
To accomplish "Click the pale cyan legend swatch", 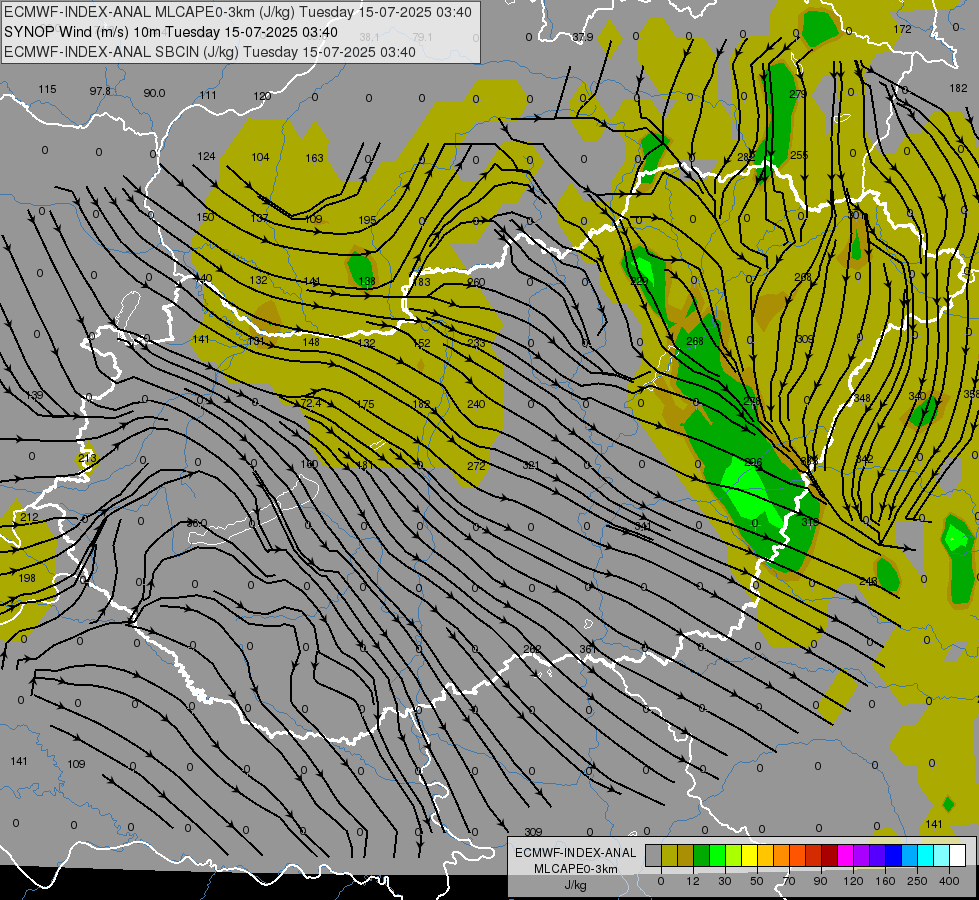I will 942,855.
